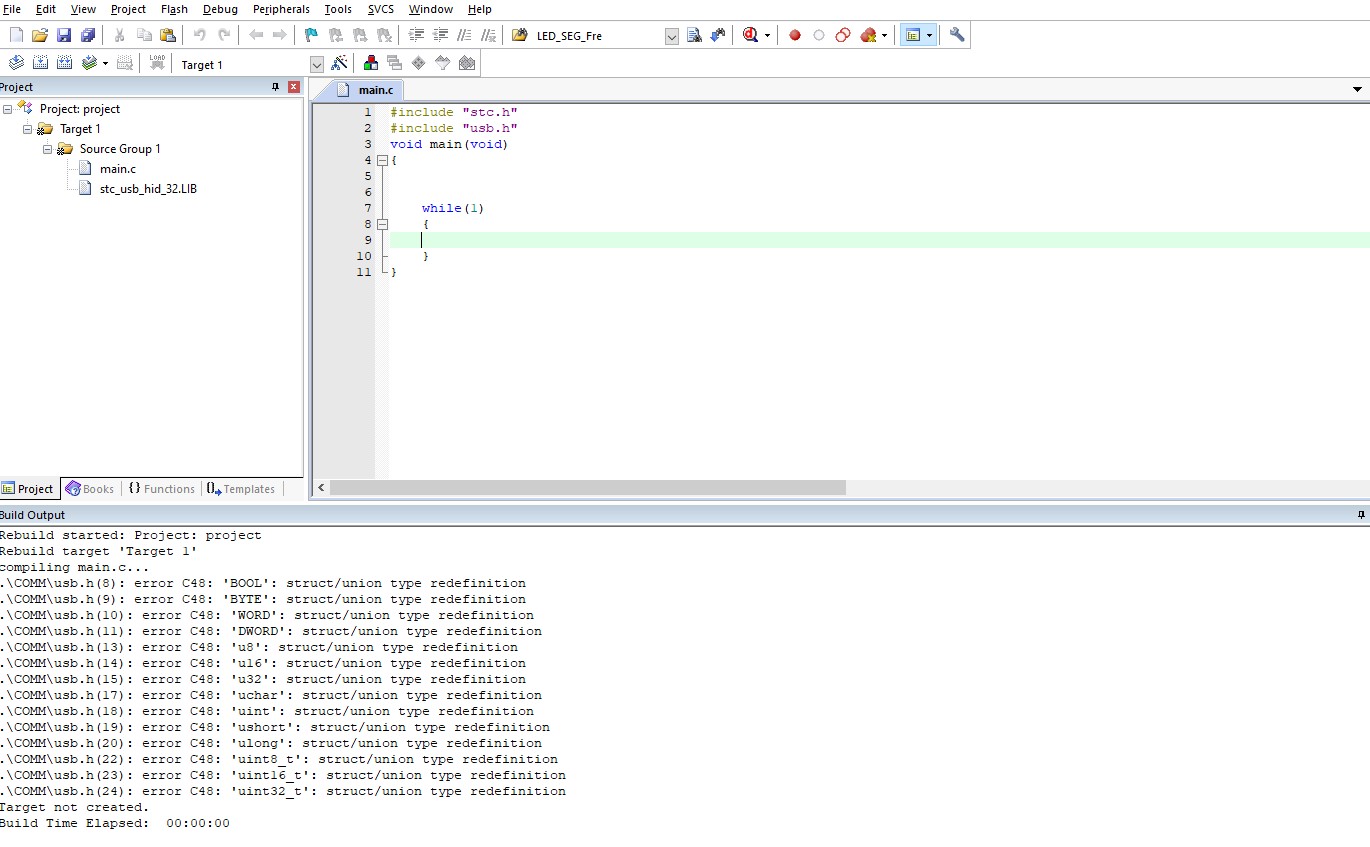Open the SVCS menu

pyautogui.click(x=381, y=9)
